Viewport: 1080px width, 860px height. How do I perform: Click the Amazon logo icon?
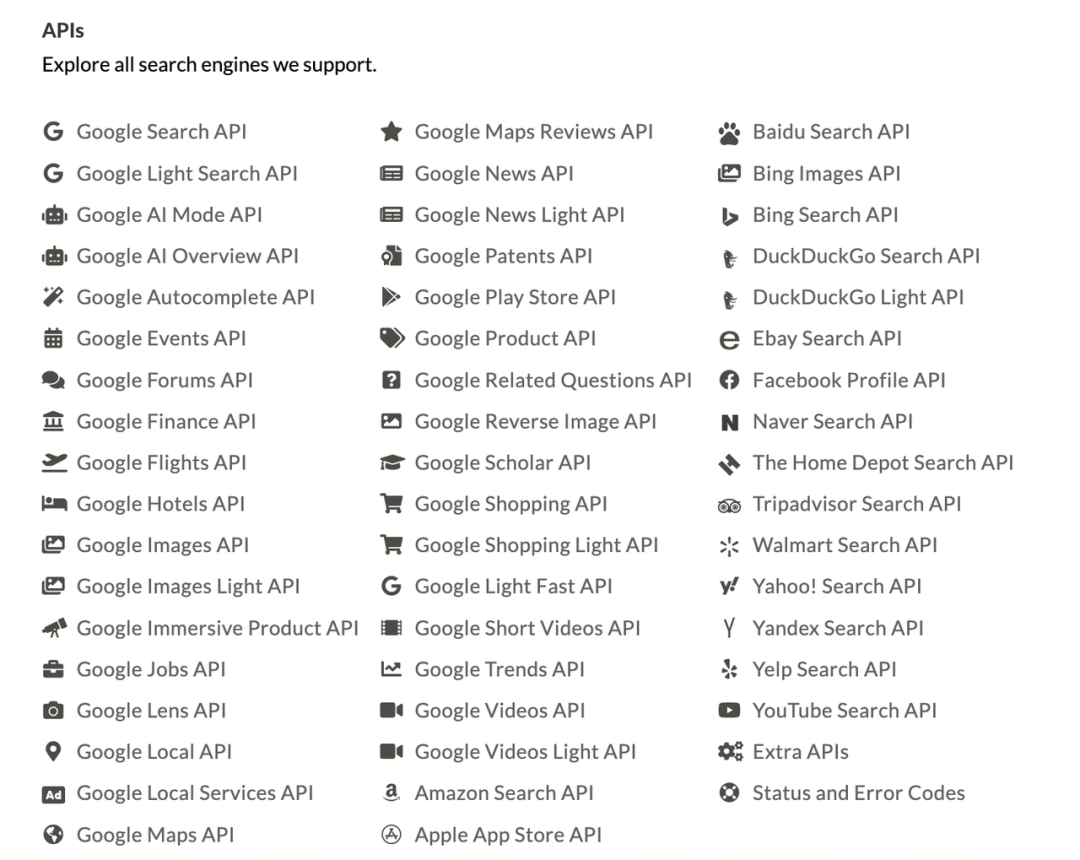tap(391, 793)
